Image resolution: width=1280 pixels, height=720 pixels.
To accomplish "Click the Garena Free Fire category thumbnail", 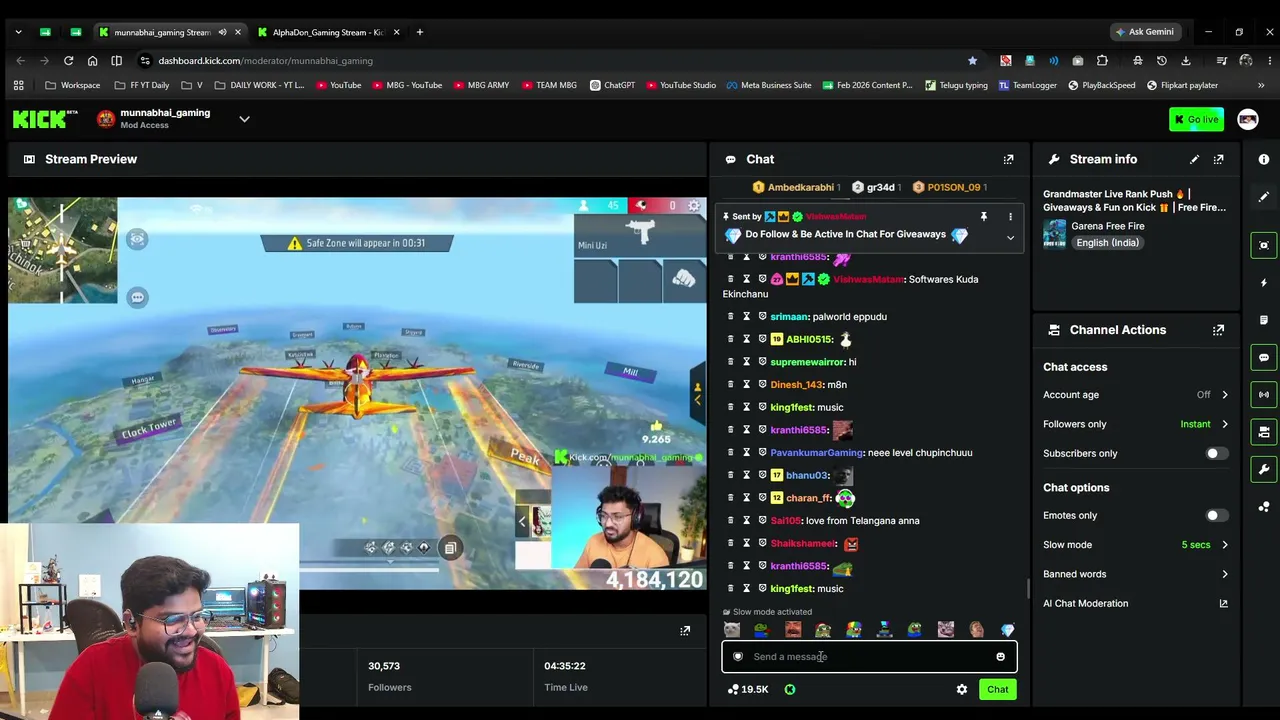I will [1054, 234].
